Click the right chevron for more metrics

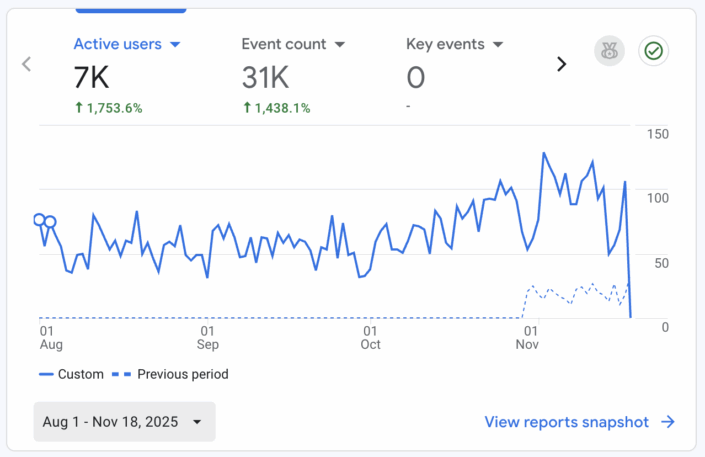point(561,64)
